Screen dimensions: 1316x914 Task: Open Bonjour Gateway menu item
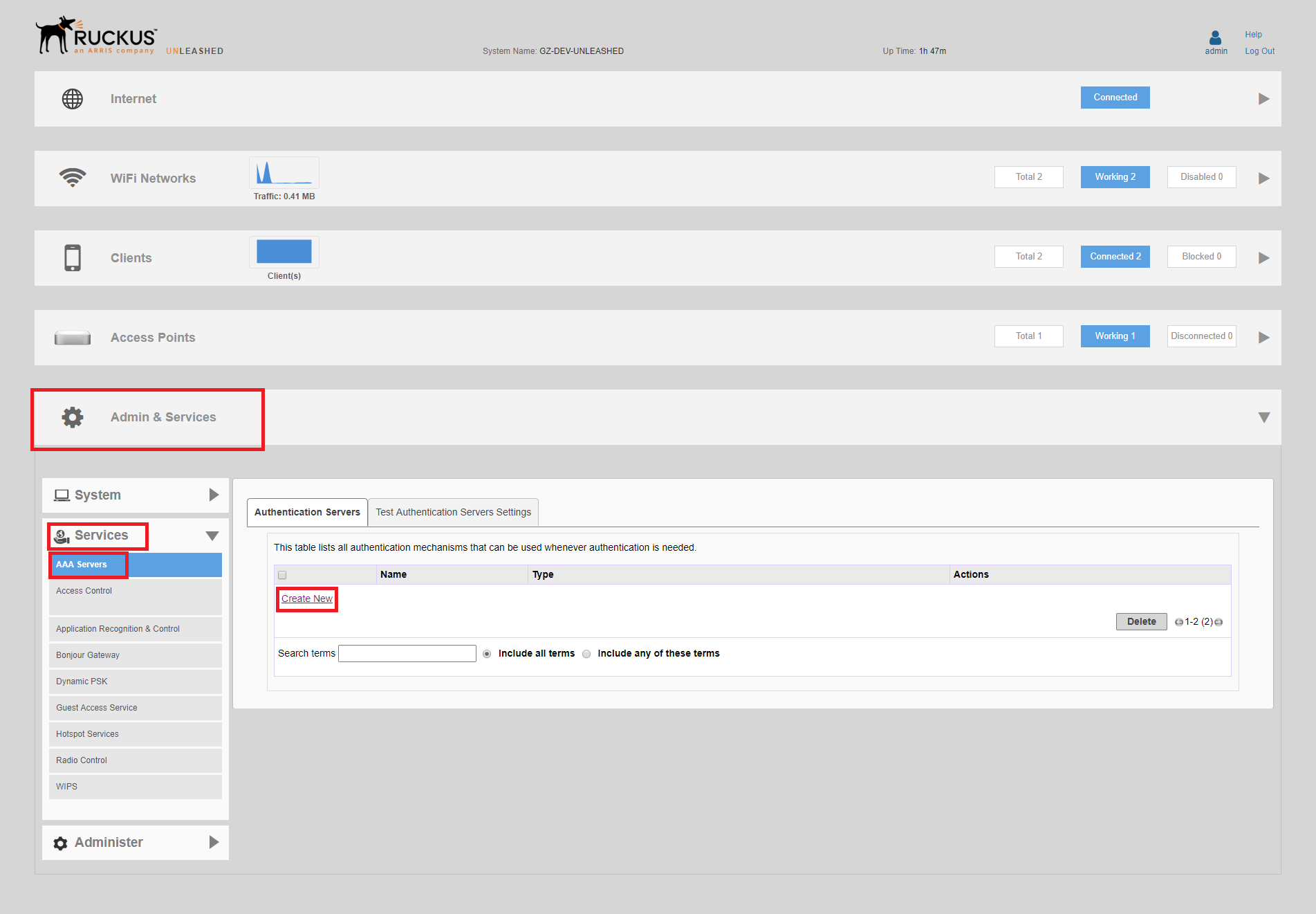click(x=136, y=655)
